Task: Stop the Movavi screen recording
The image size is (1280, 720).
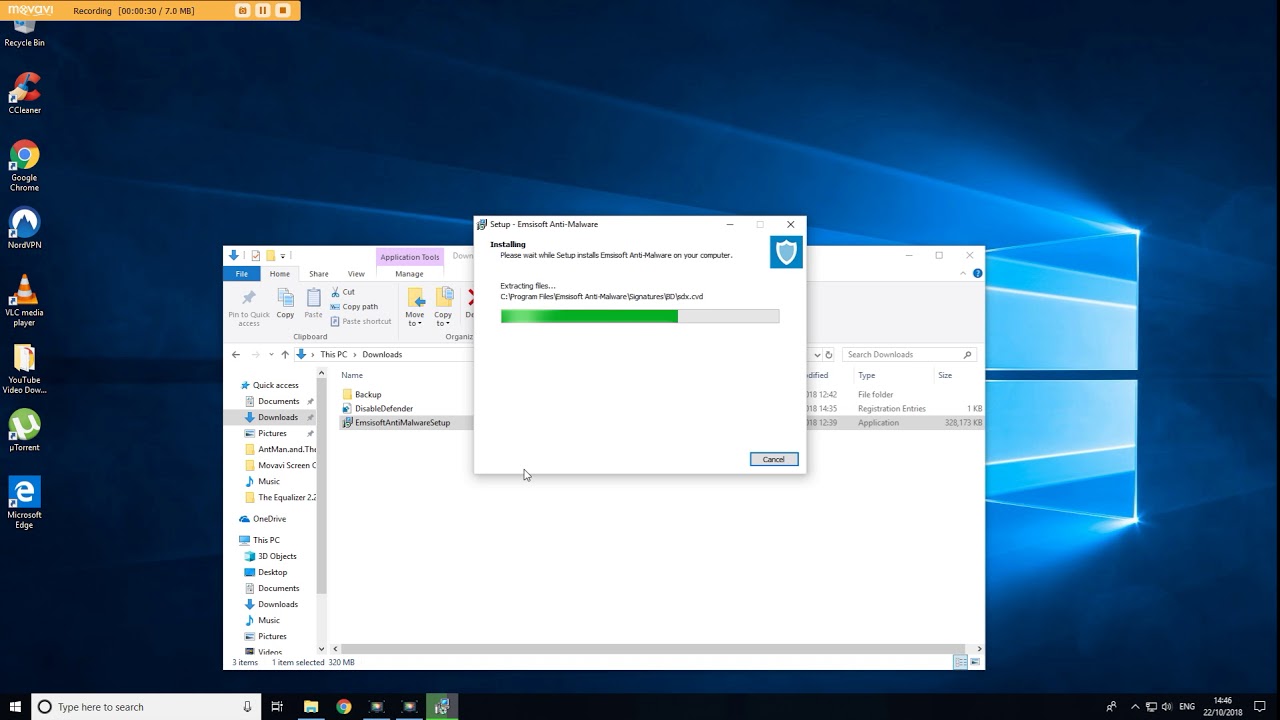Action: pyautogui.click(x=283, y=10)
